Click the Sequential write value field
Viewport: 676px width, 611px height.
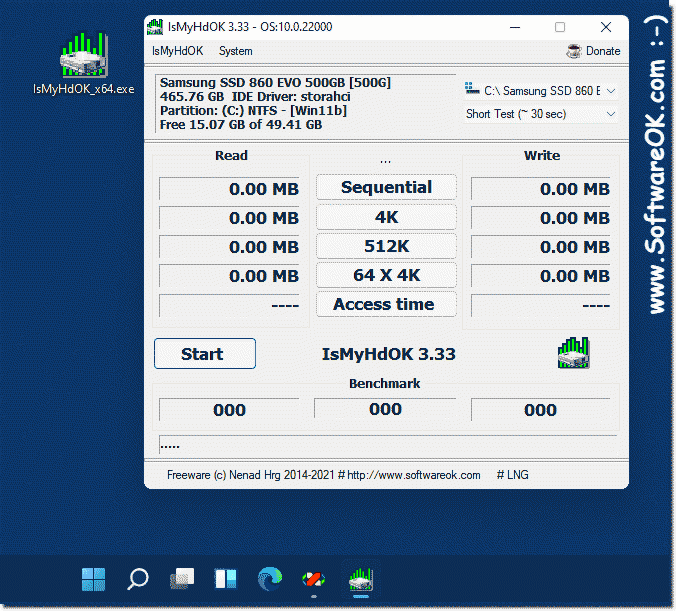[x=541, y=188]
